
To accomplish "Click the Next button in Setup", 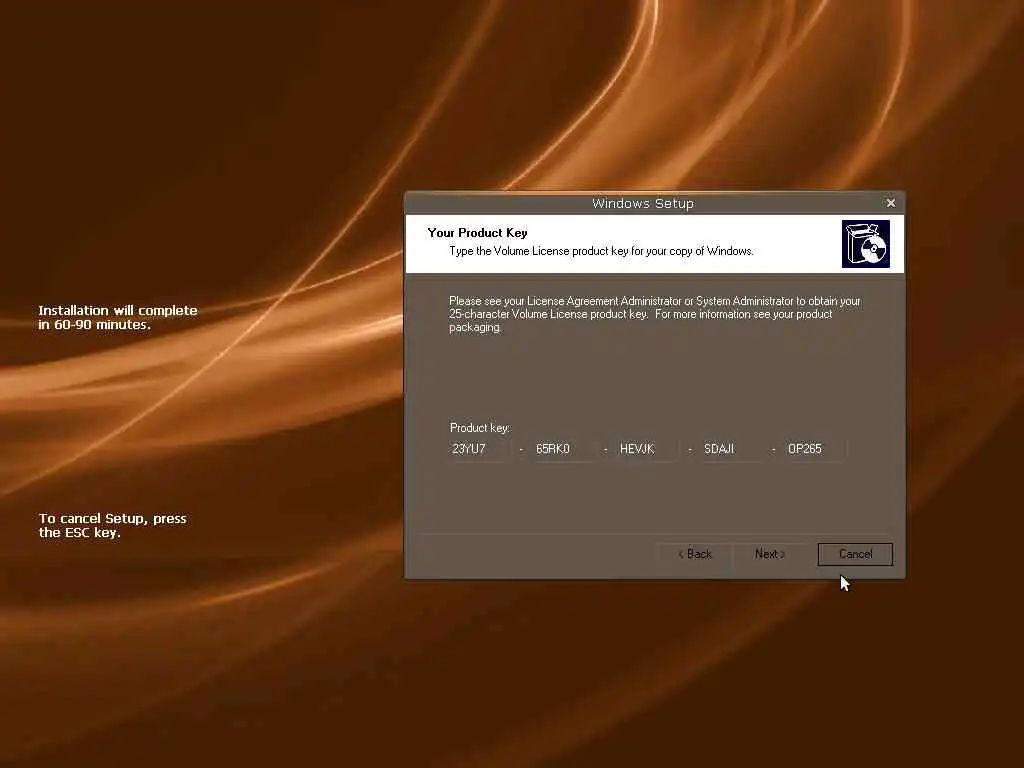I will coord(769,554).
